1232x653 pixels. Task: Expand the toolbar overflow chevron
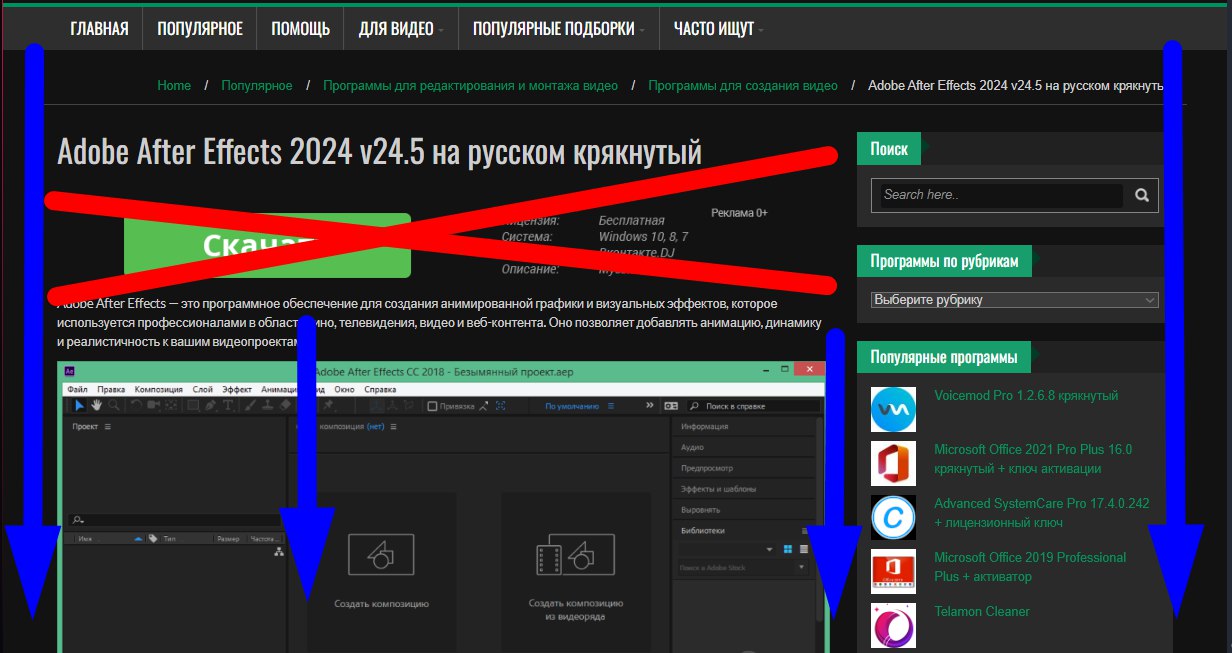[x=650, y=405]
